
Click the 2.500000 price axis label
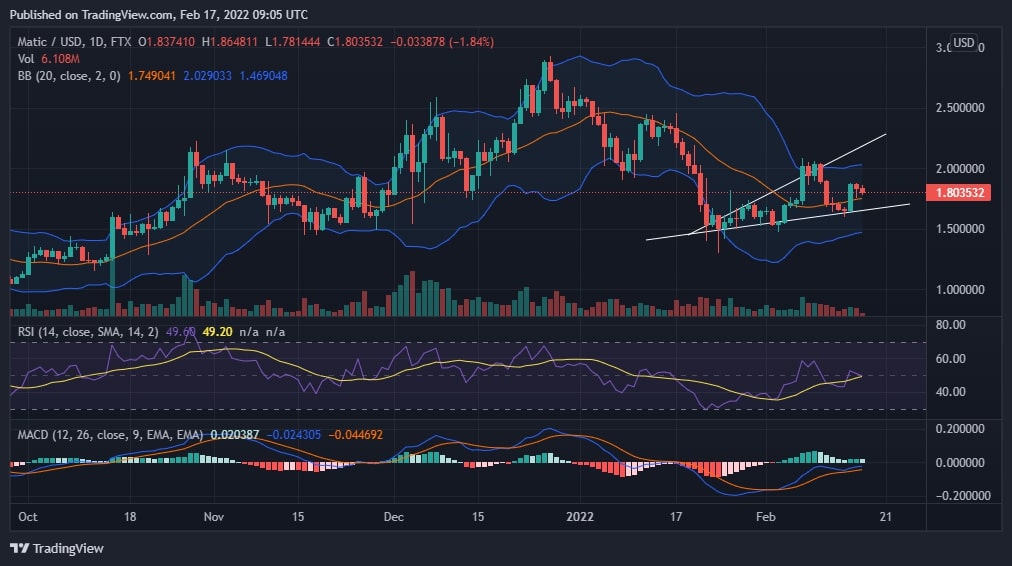click(960, 108)
